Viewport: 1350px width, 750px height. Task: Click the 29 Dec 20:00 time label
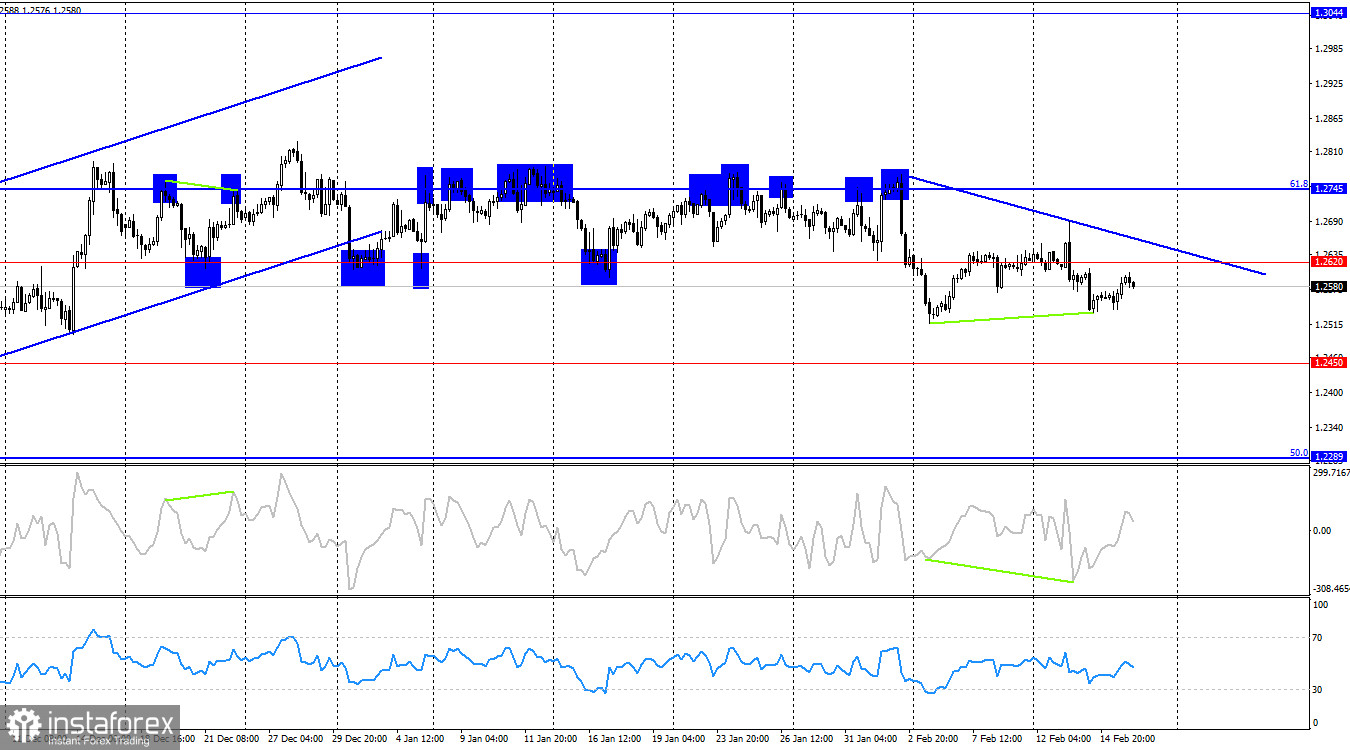(x=359, y=739)
